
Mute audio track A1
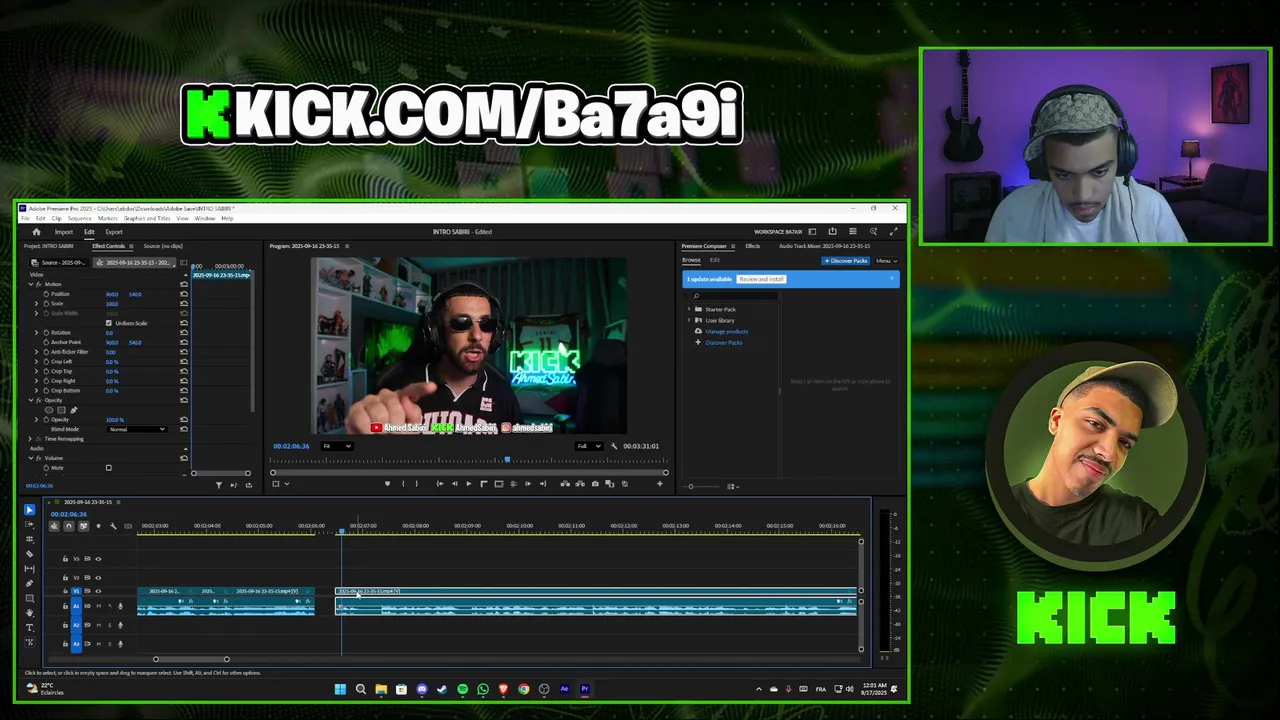click(x=99, y=606)
